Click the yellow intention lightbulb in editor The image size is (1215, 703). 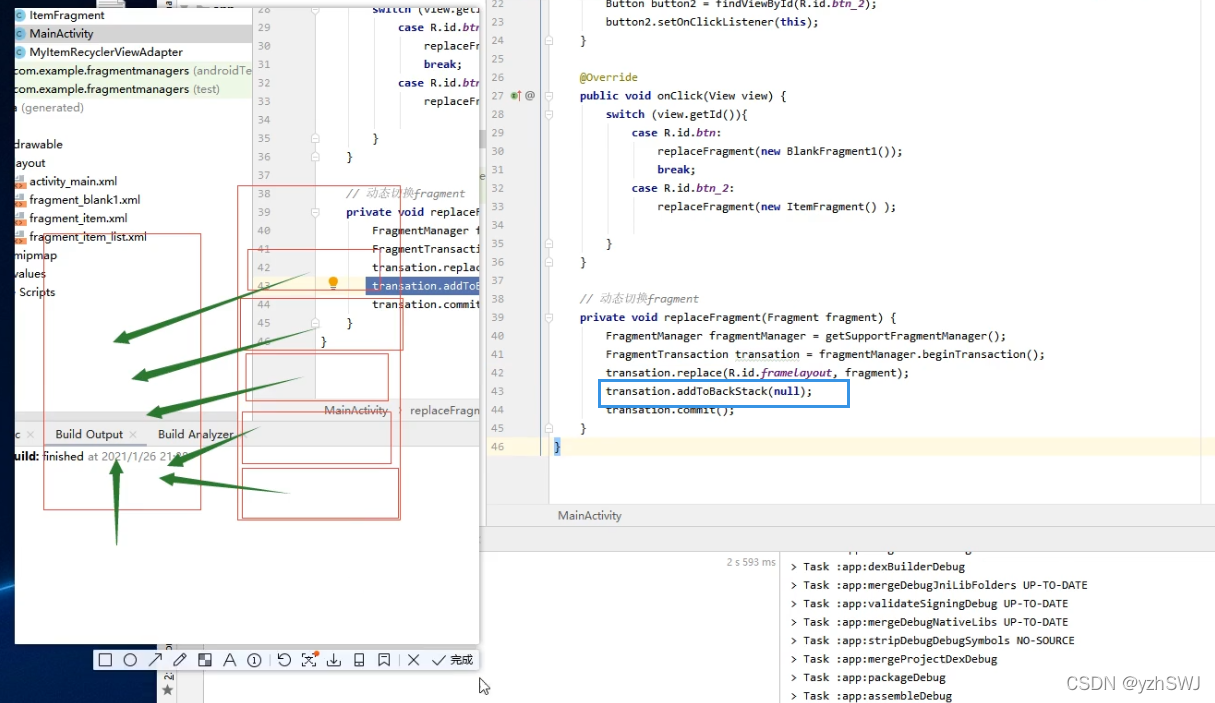point(333,283)
